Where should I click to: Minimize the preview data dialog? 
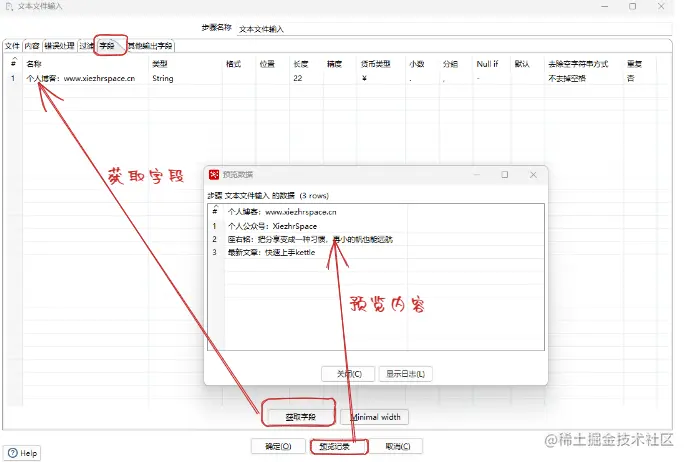point(477,175)
